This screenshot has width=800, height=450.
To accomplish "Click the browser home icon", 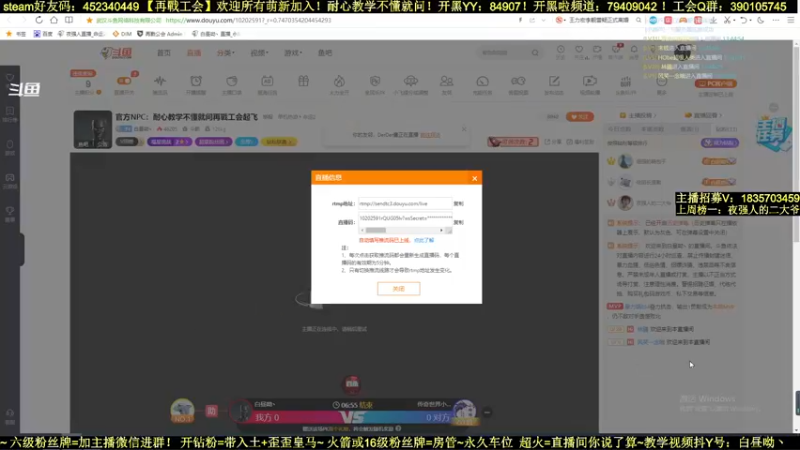I will [x=54, y=20].
